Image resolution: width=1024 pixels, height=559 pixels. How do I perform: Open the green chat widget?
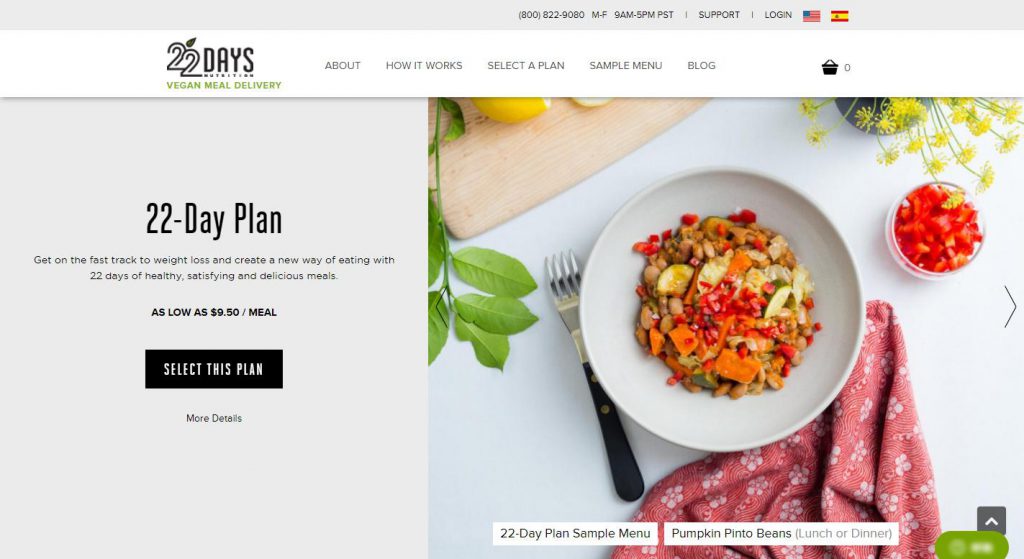(971, 546)
